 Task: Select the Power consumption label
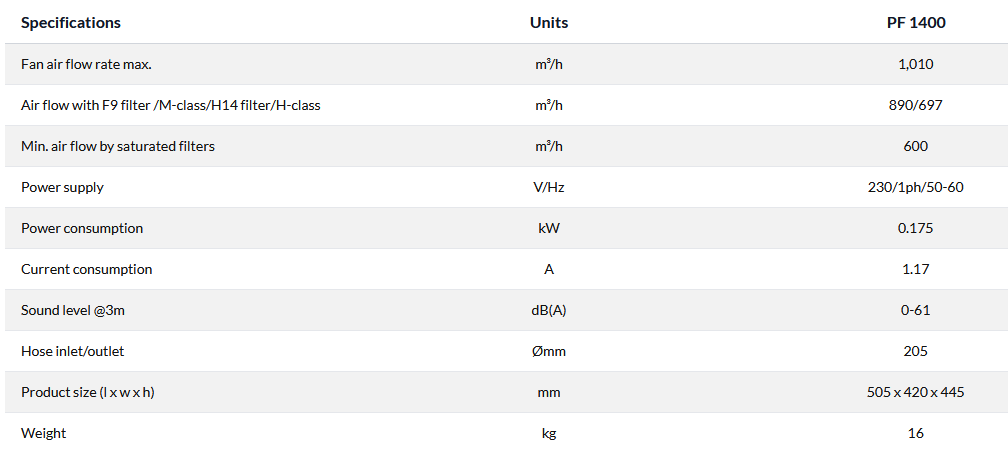[82, 228]
